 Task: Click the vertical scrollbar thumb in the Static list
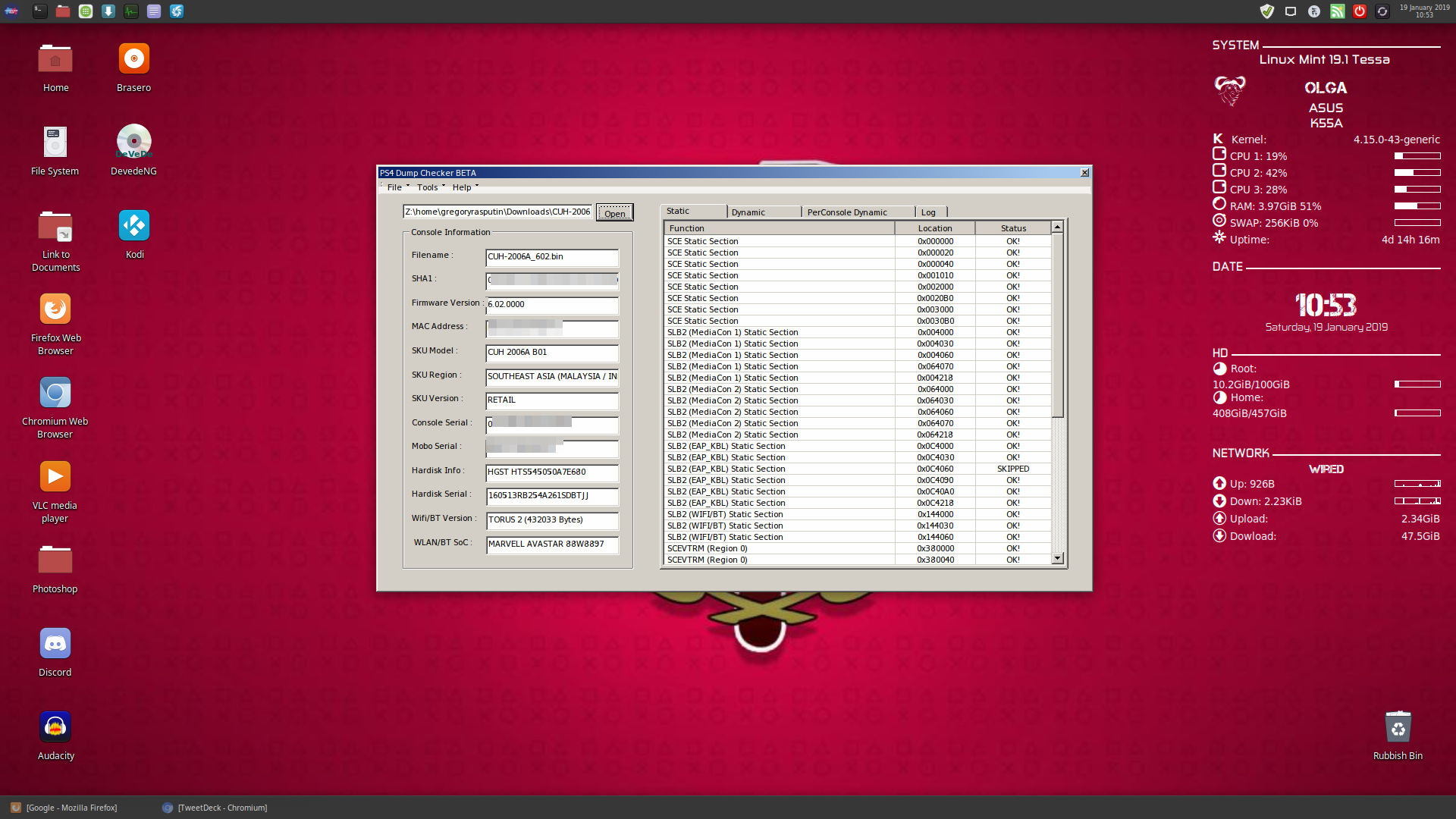tap(1057, 325)
